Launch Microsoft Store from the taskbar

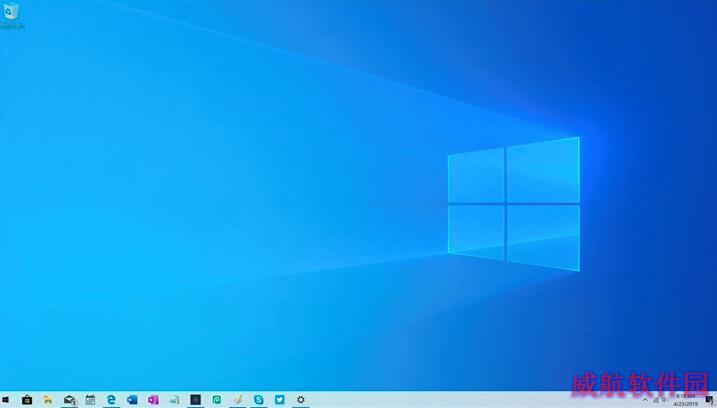[x=27, y=400]
